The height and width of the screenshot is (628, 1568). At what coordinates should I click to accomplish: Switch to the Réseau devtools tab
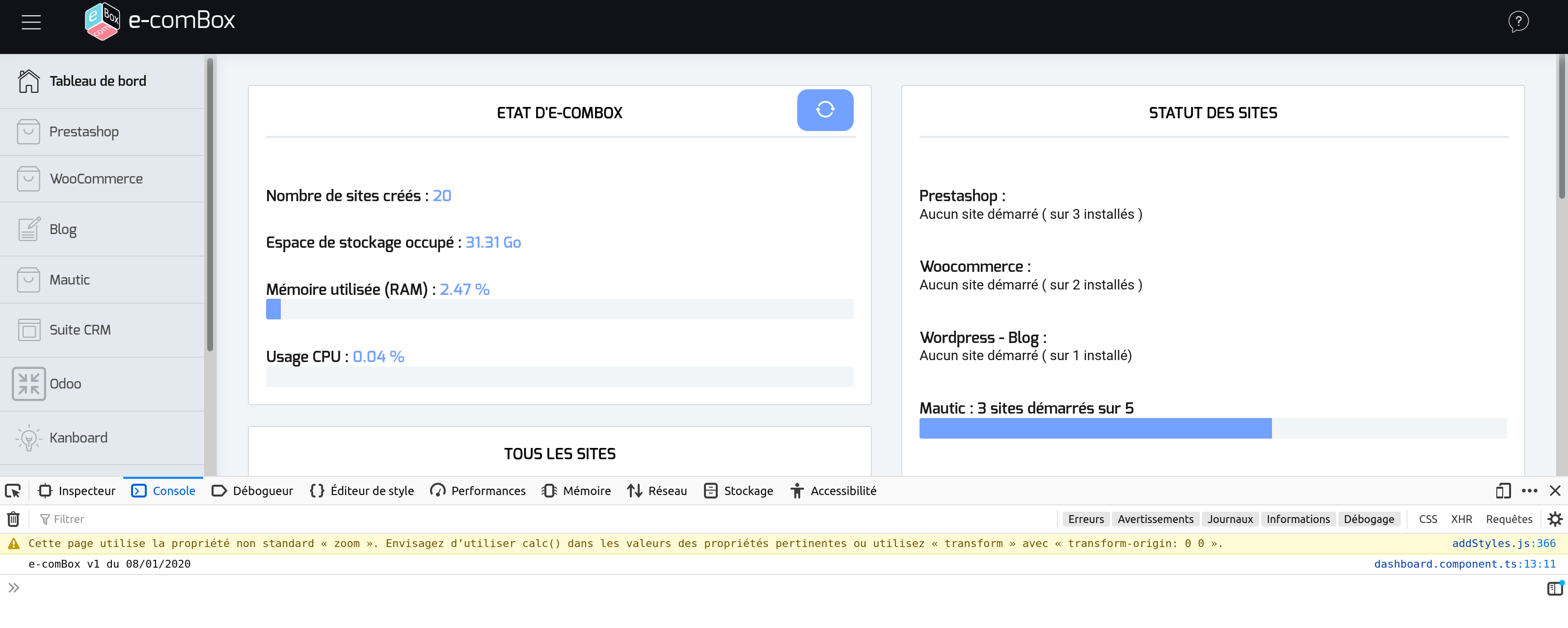tap(657, 491)
